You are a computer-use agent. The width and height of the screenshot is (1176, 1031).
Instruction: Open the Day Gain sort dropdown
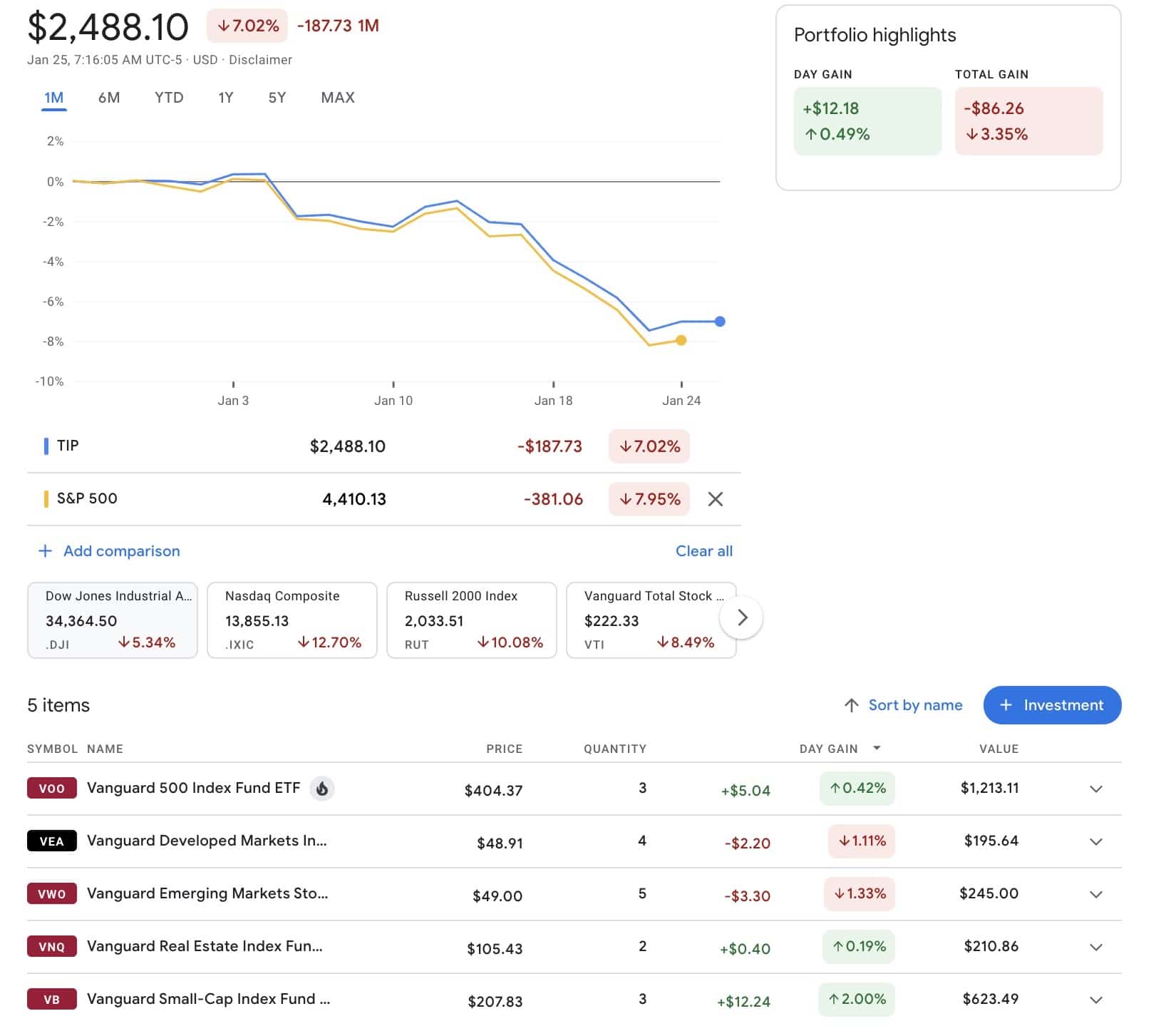click(x=876, y=749)
